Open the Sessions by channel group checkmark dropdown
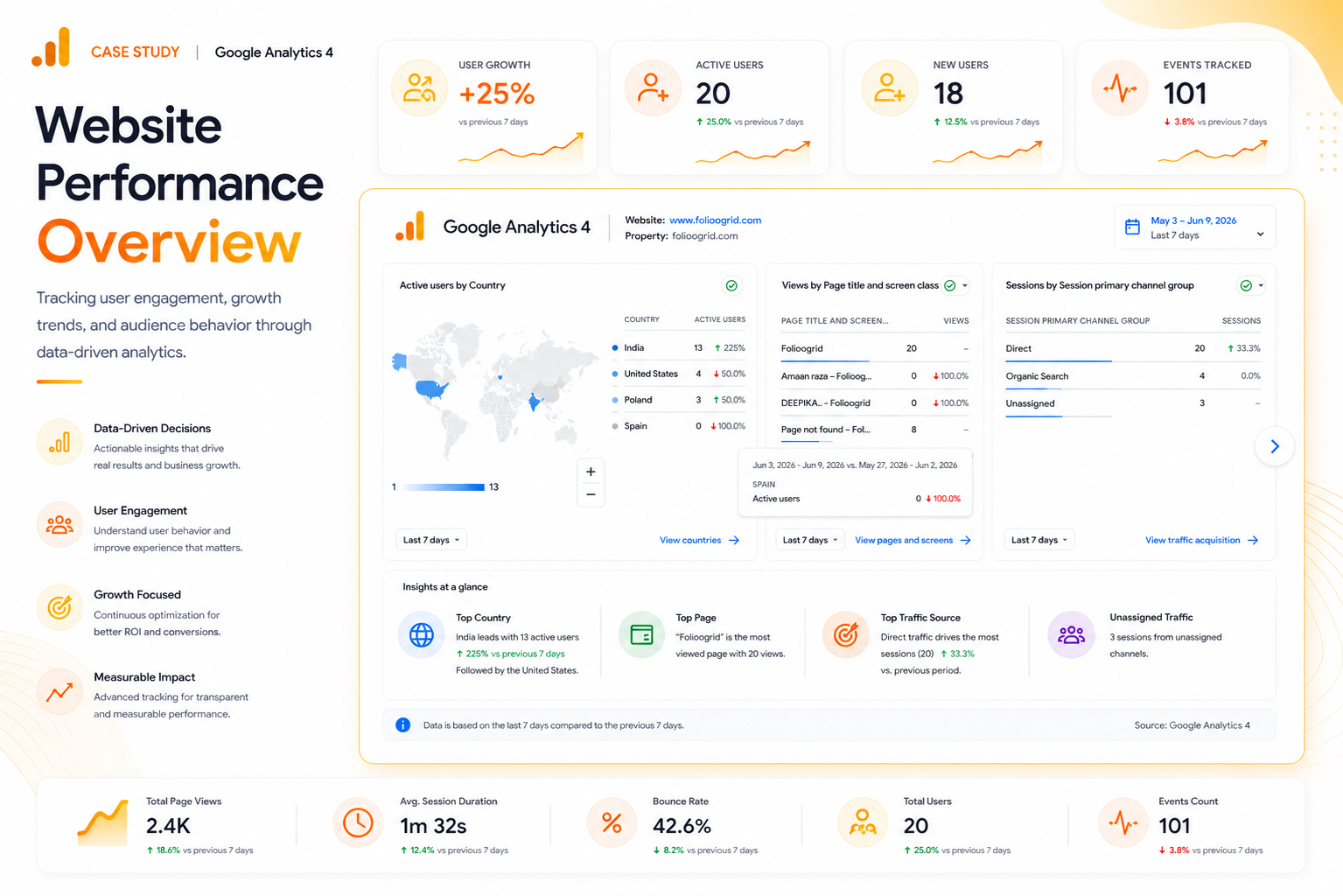 (x=1251, y=285)
